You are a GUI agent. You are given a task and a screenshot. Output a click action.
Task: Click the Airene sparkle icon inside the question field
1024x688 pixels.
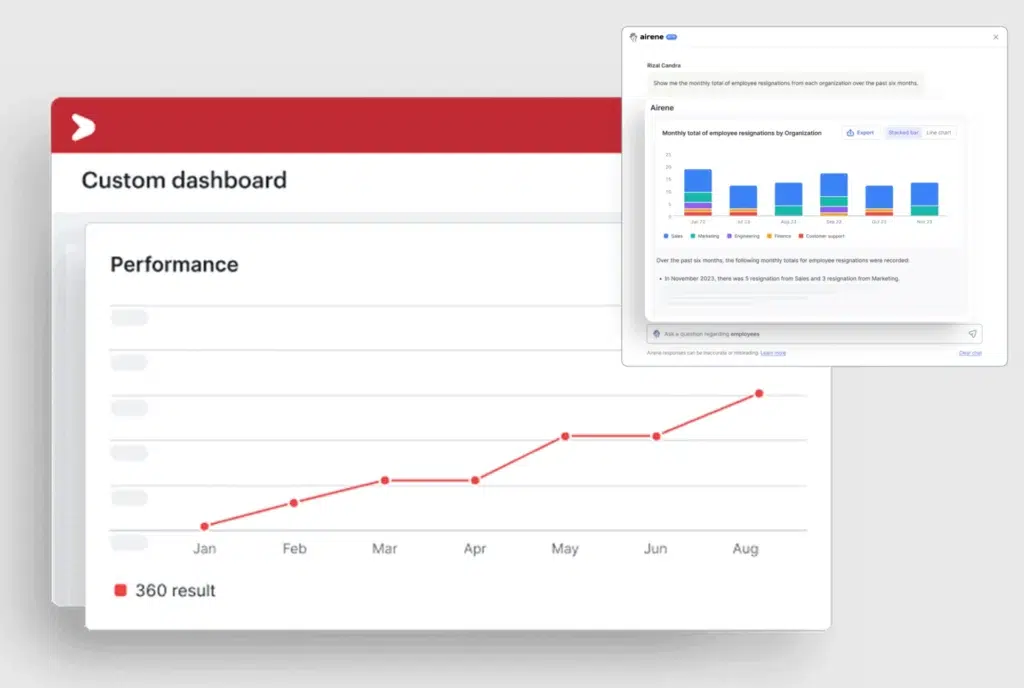pyautogui.click(x=657, y=334)
